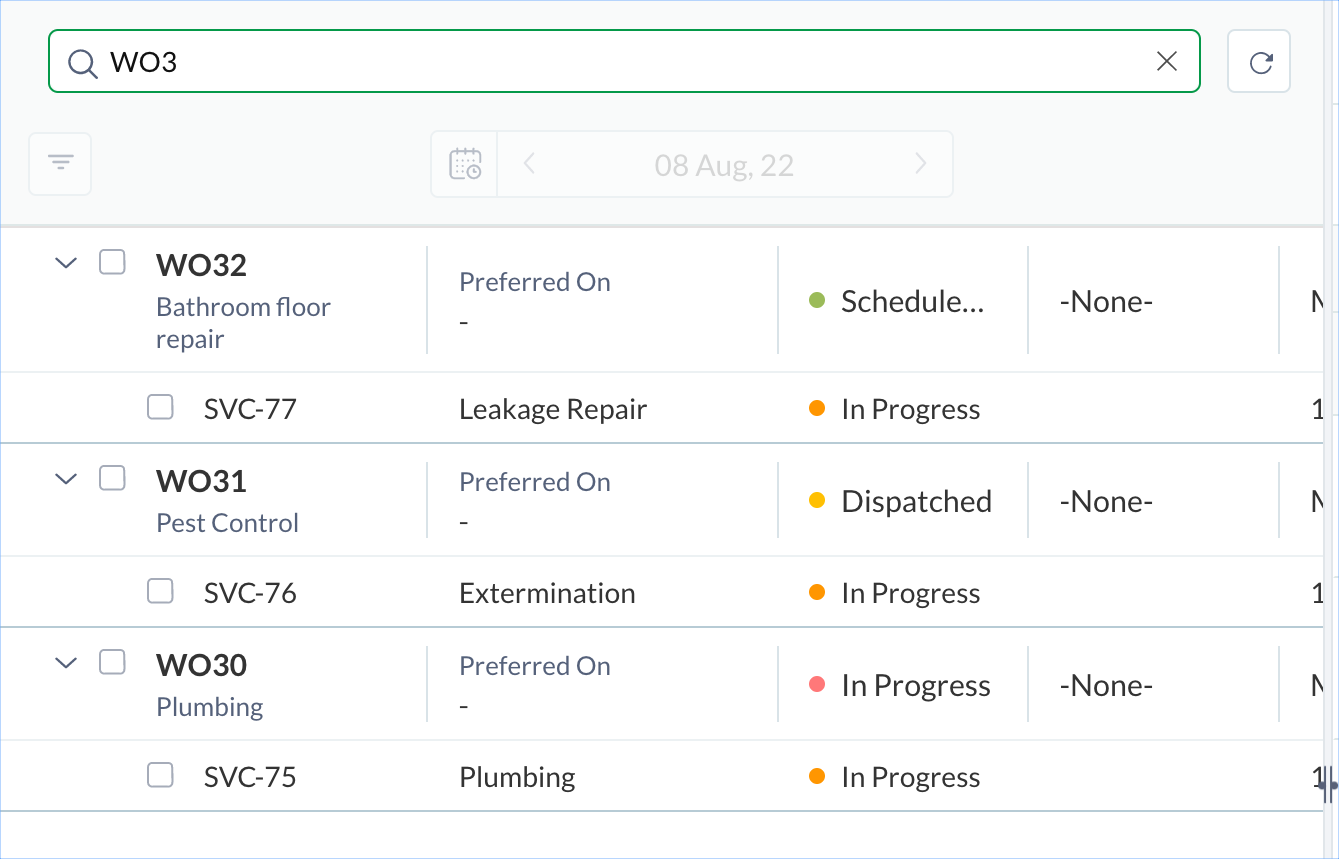This screenshot has width=1339, height=859.
Task: Click the Dispatched status dot of WO31
Action: click(817, 501)
